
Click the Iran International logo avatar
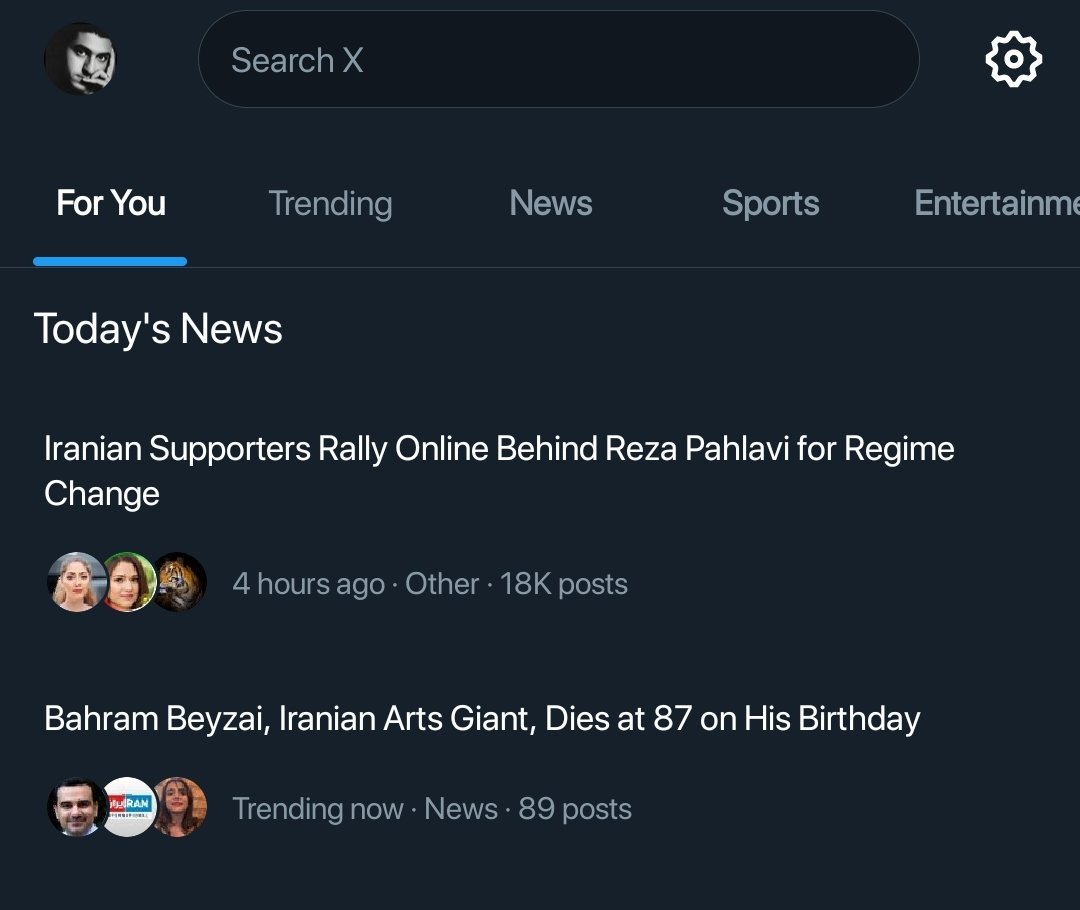pyautogui.click(x=129, y=807)
